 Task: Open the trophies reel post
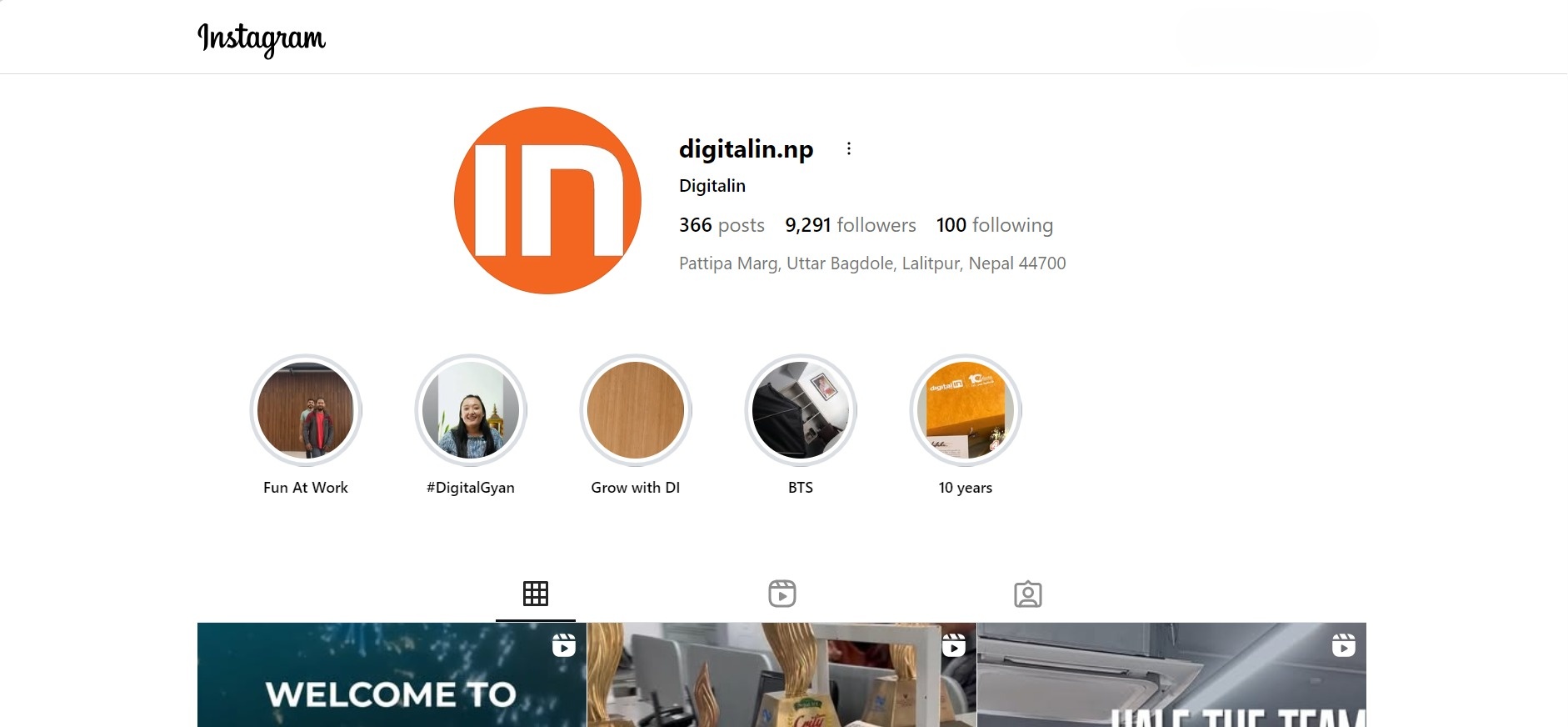pos(782,675)
